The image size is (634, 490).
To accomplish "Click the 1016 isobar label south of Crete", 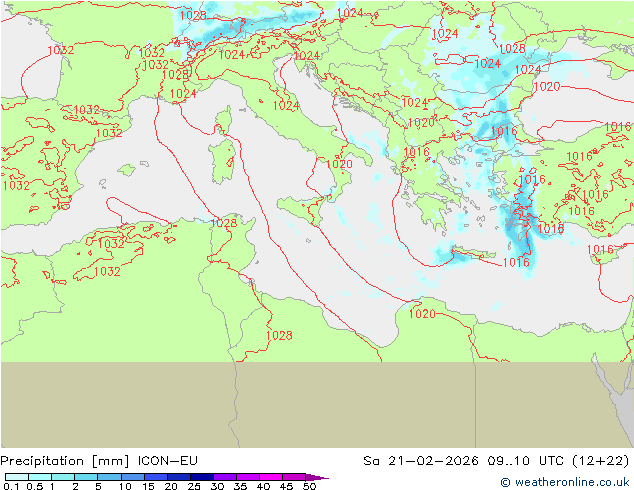I will tap(516, 262).
